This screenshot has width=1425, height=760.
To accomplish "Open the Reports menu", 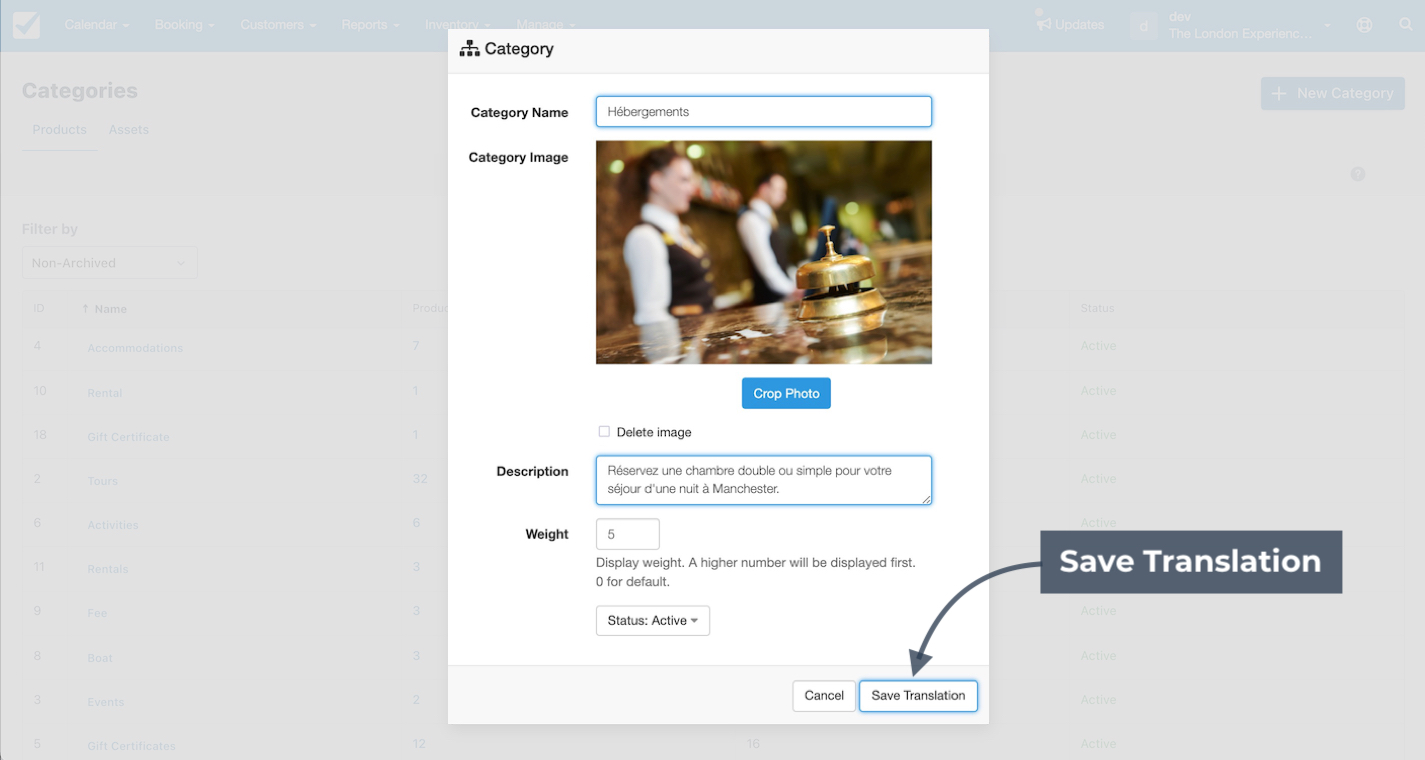I will point(370,25).
